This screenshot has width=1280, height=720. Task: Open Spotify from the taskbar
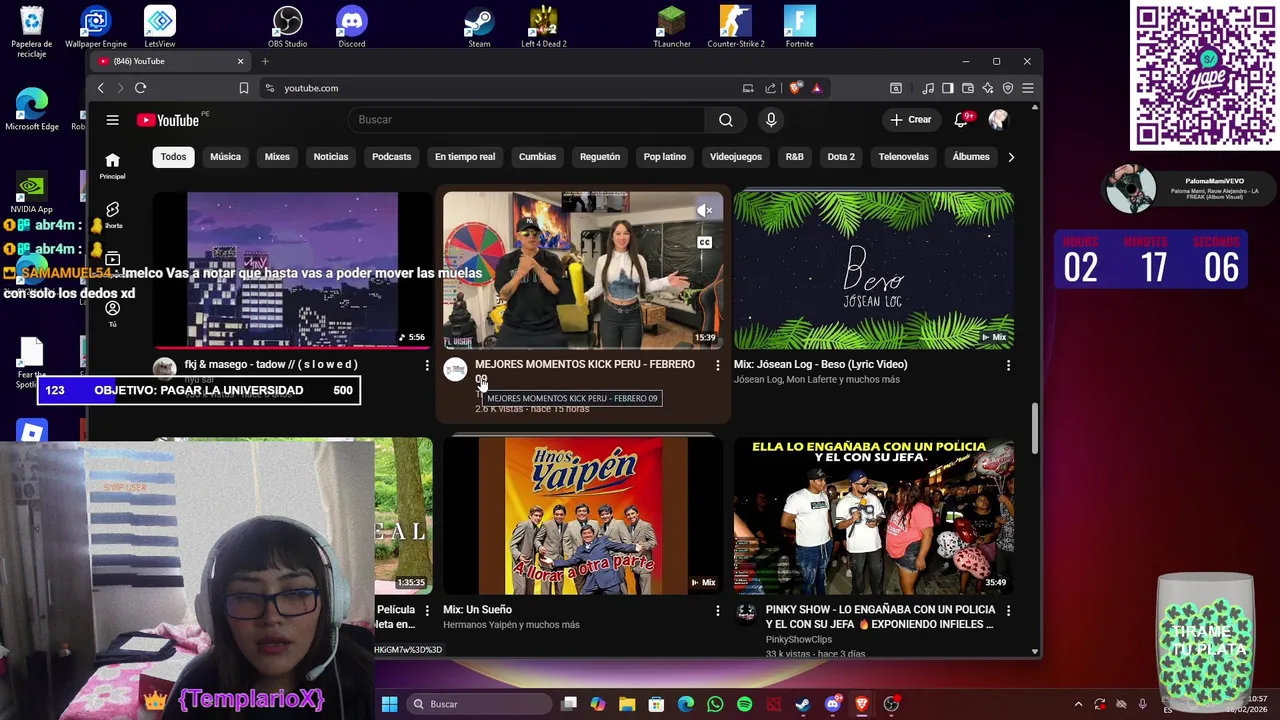(x=745, y=704)
